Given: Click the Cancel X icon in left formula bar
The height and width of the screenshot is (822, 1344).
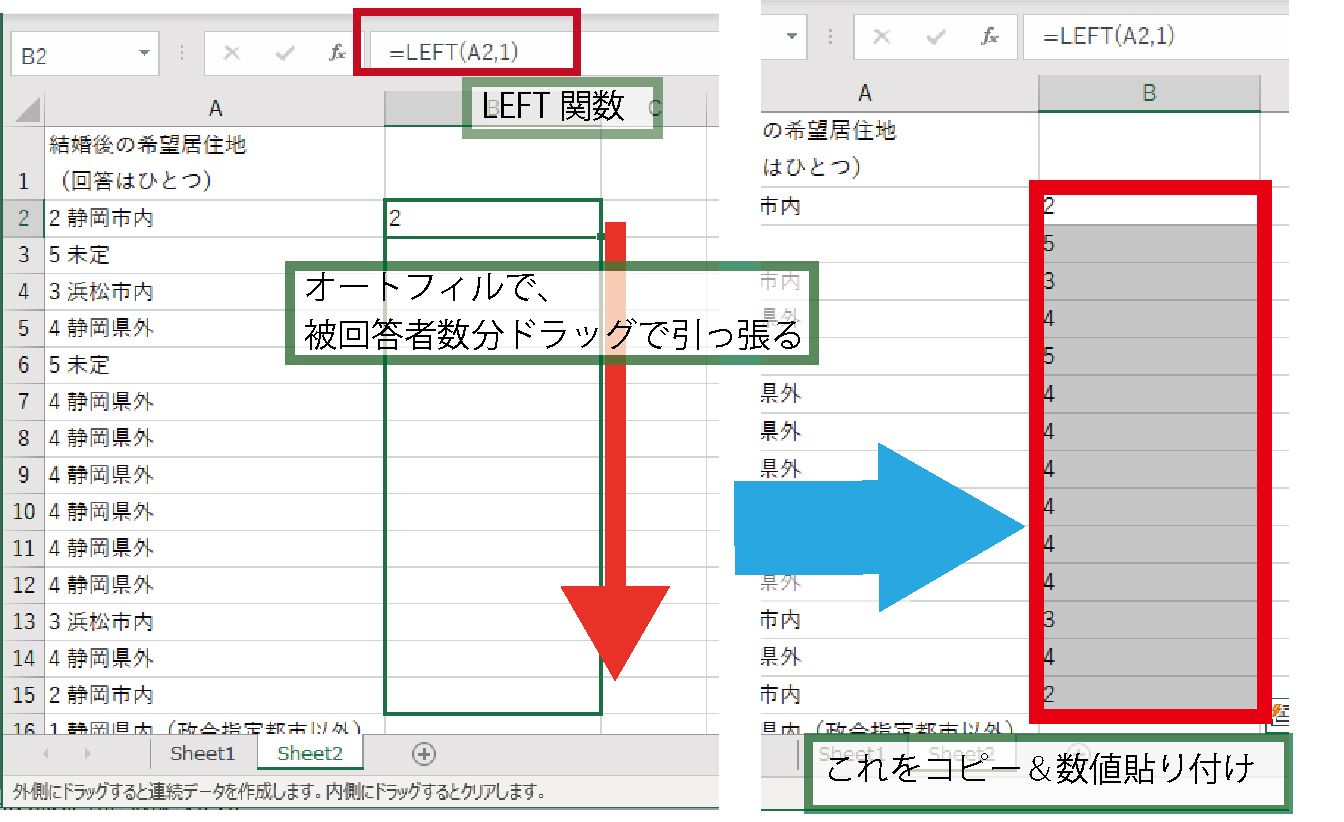Looking at the screenshot, I should coord(232,54).
